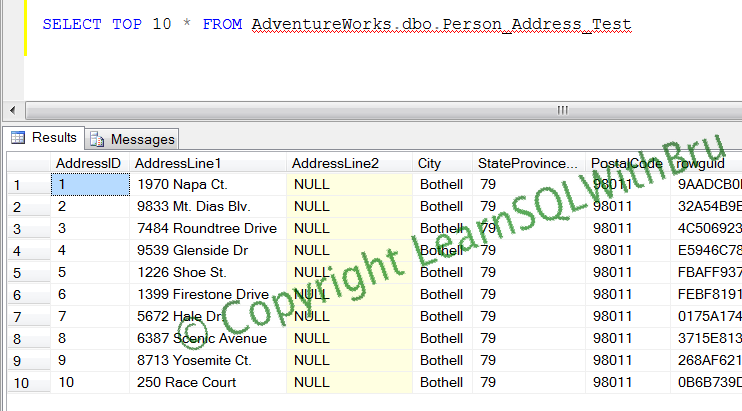Click the '7484 Roundtree Drive' cell

coord(206,228)
